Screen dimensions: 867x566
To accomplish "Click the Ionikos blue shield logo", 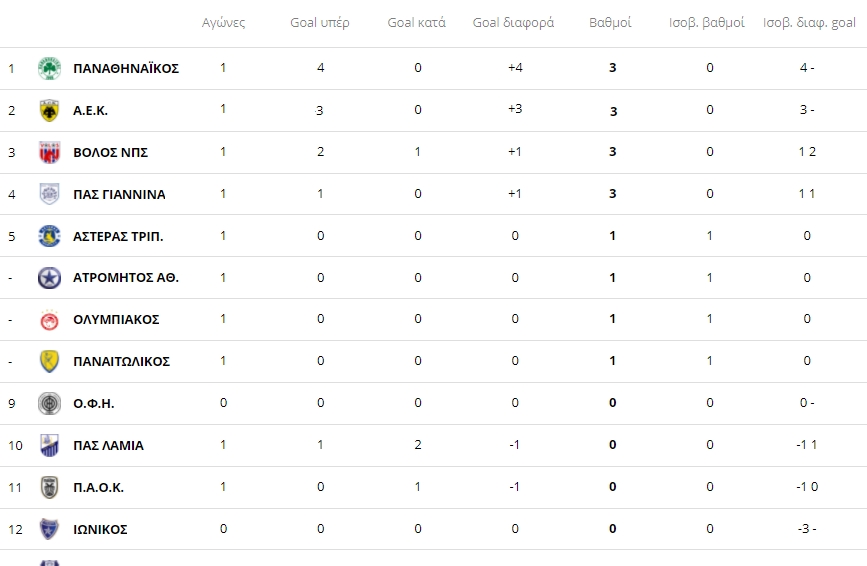I will [x=49, y=529].
